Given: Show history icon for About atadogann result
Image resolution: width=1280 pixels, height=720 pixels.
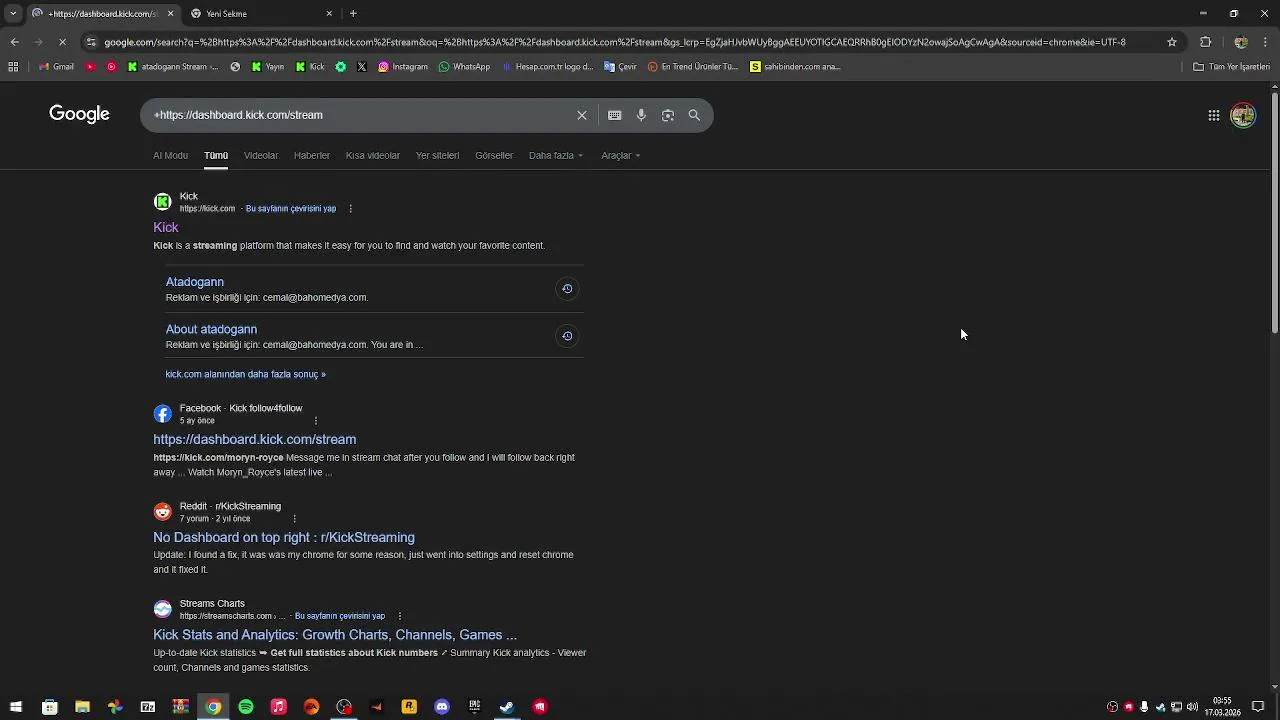Looking at the screenshot, I should click(567, 336).
